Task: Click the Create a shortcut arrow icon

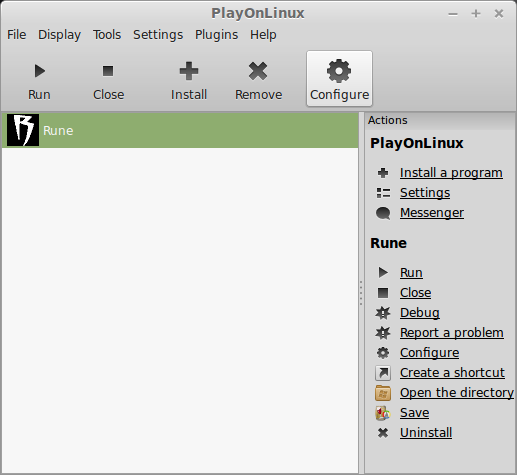Action: click(x=383, y=373)
